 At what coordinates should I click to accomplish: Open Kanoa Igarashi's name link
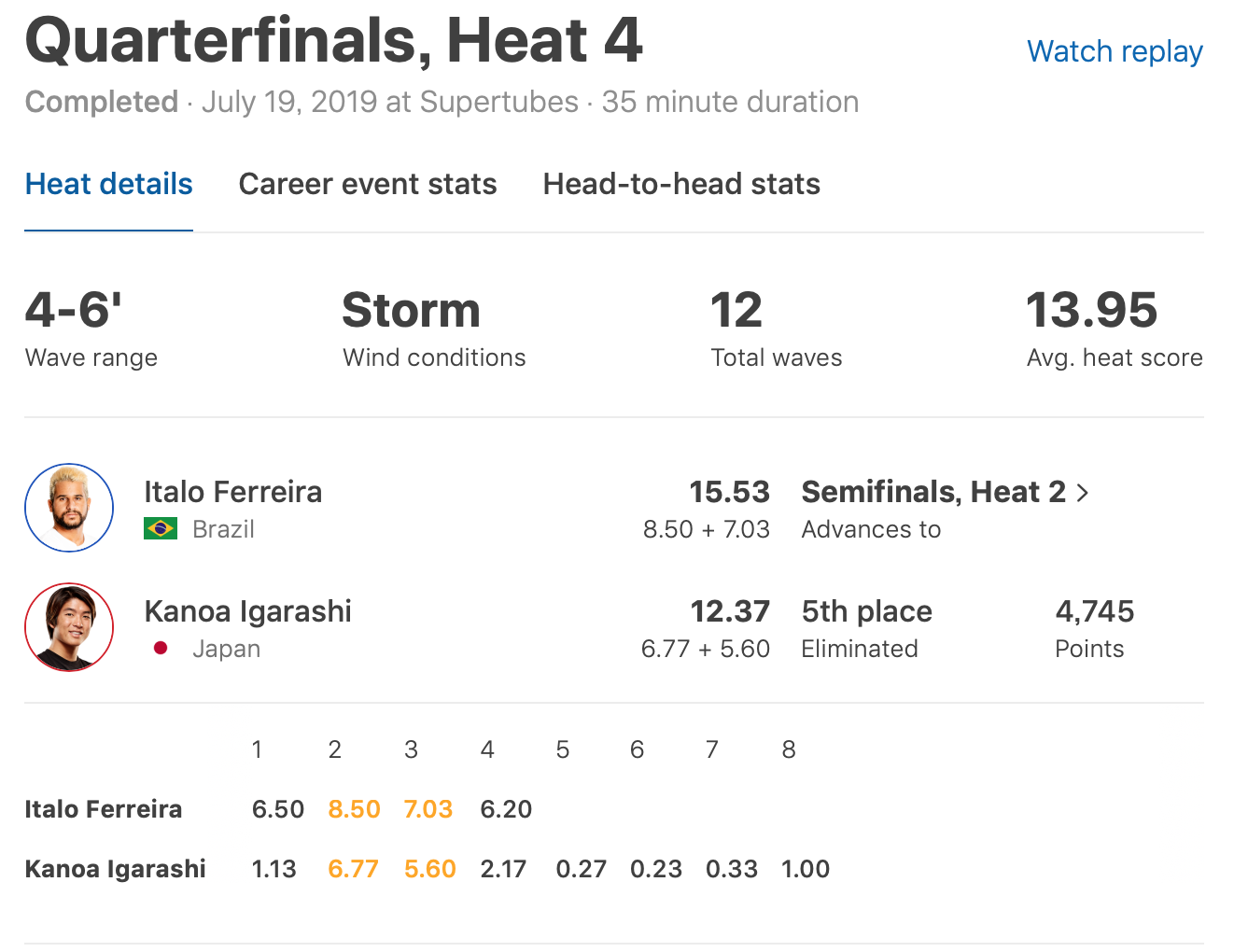pyautogui.click(x=247, y=611)
